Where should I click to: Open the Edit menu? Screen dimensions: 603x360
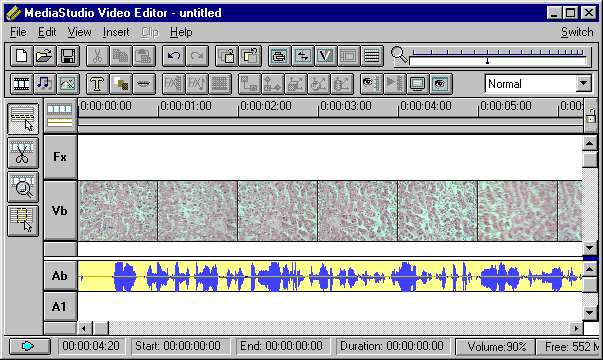[47, 32]
